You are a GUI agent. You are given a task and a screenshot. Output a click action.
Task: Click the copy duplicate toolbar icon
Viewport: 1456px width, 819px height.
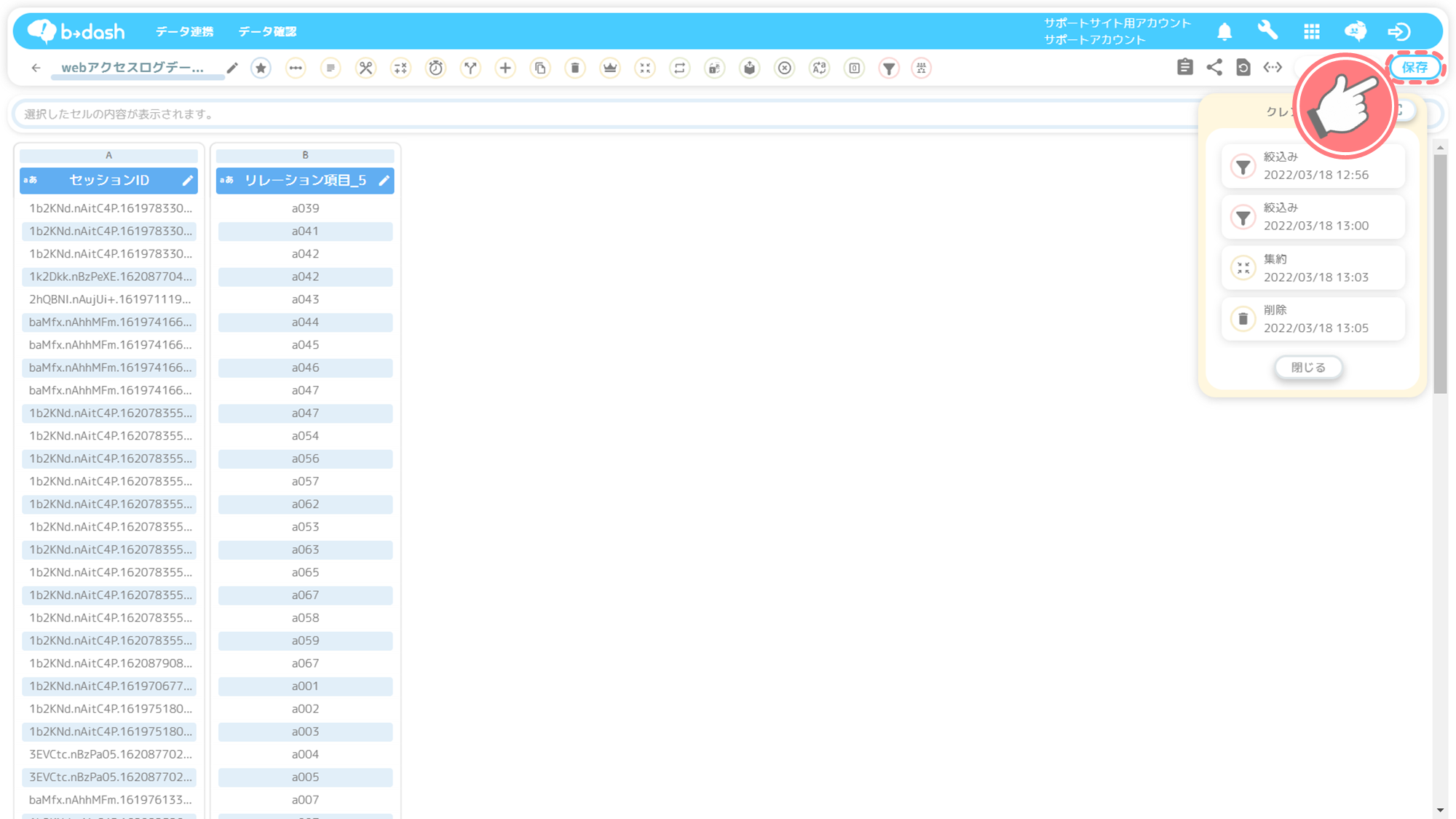[540, 68]
